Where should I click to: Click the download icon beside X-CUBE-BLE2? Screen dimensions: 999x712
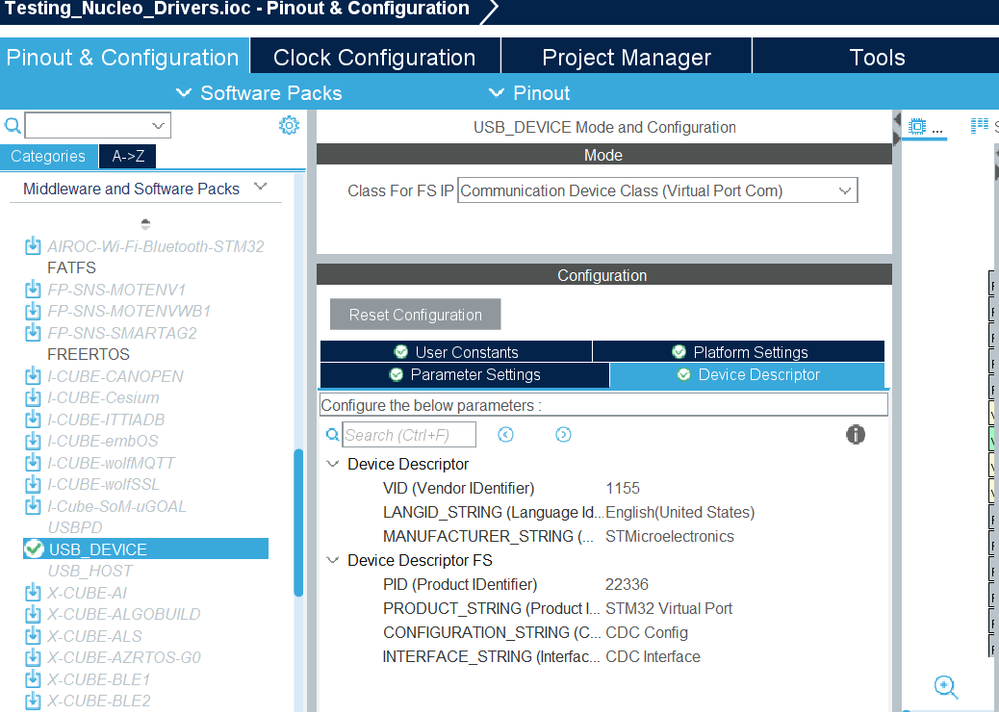point(32,701)
